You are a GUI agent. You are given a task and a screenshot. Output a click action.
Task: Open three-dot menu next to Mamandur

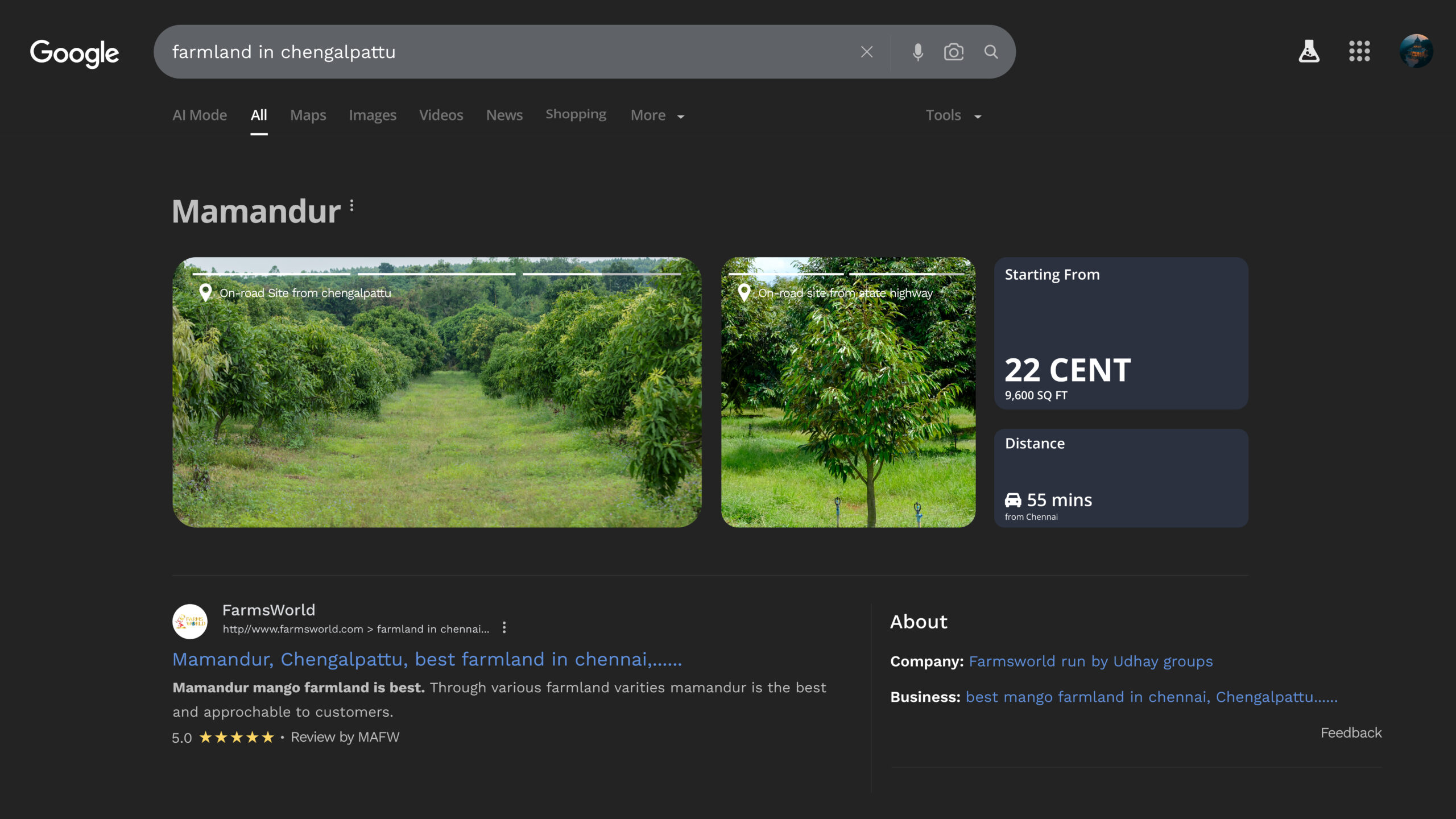(x=352, y=205)
